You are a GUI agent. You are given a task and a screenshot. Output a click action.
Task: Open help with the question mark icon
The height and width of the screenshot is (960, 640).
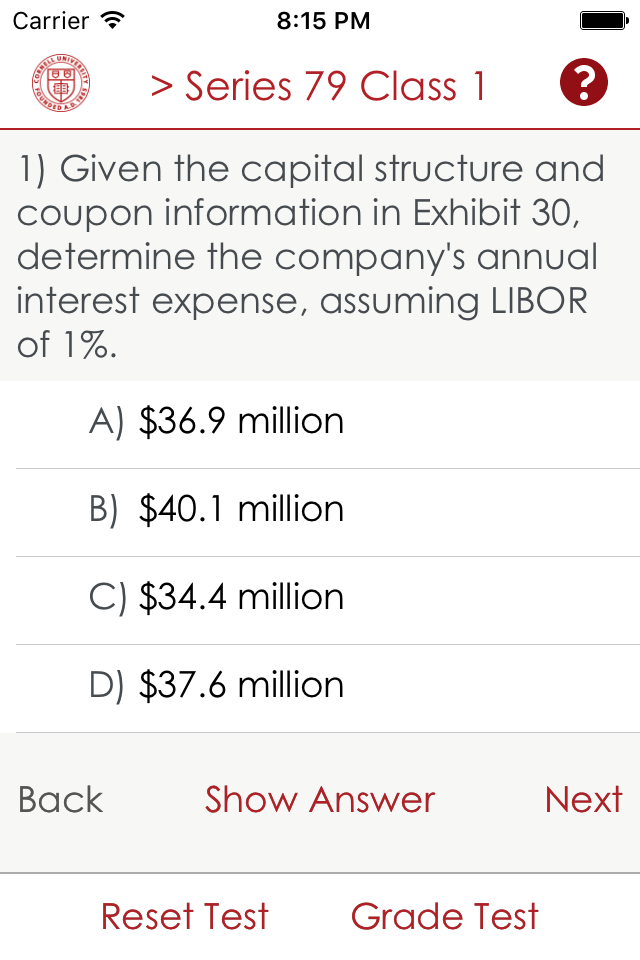[584, 83]
